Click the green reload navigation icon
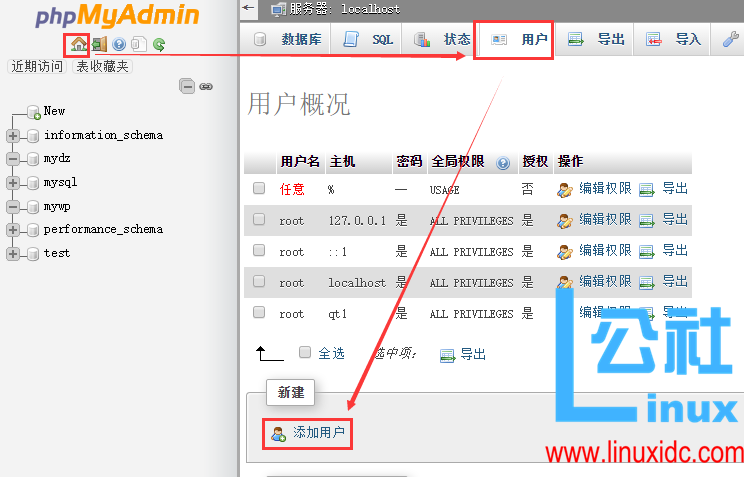The width and height of the screenshot is (744, 478). [158, 44]
